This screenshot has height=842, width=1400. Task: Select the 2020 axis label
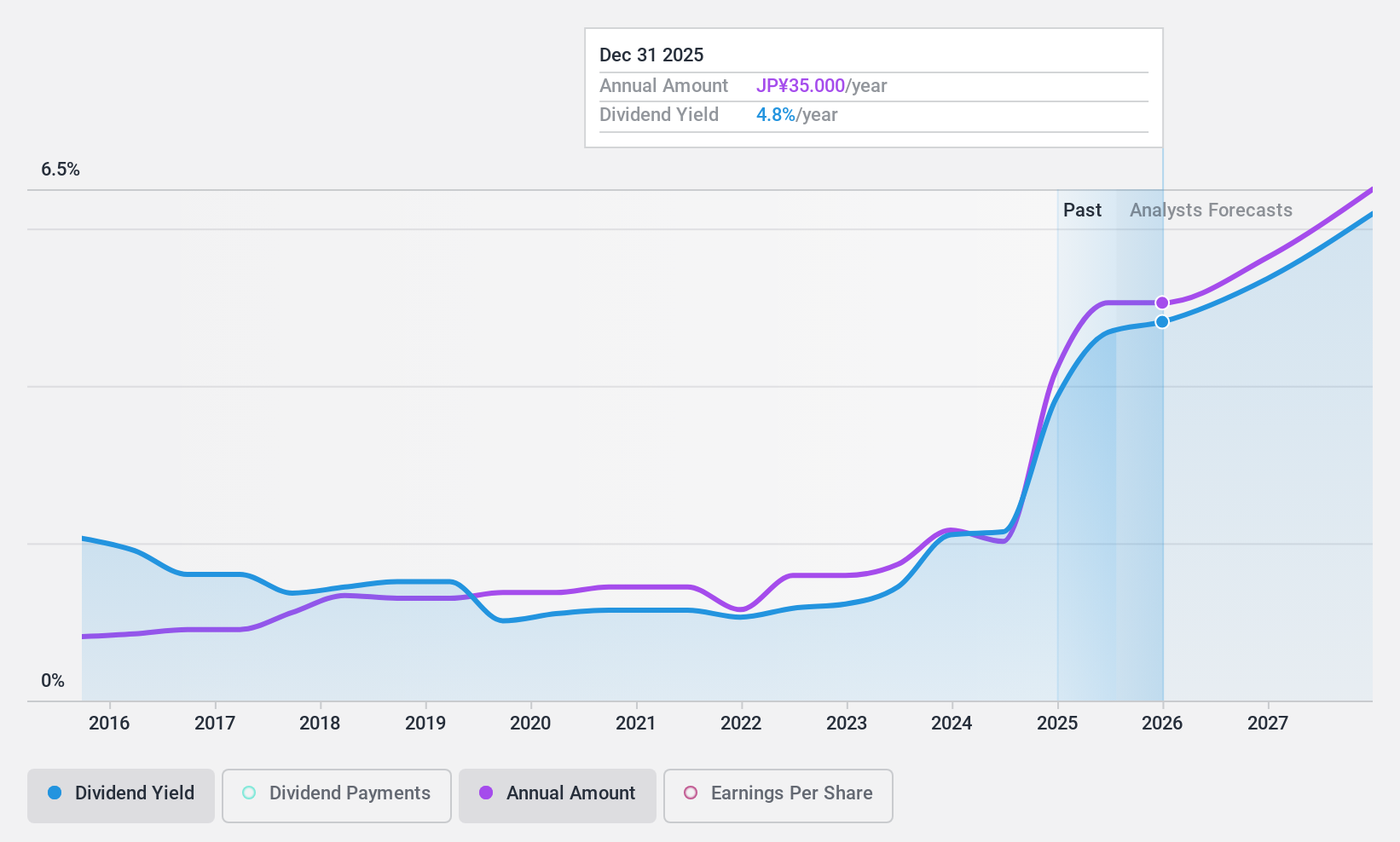[x=530, y=724]
